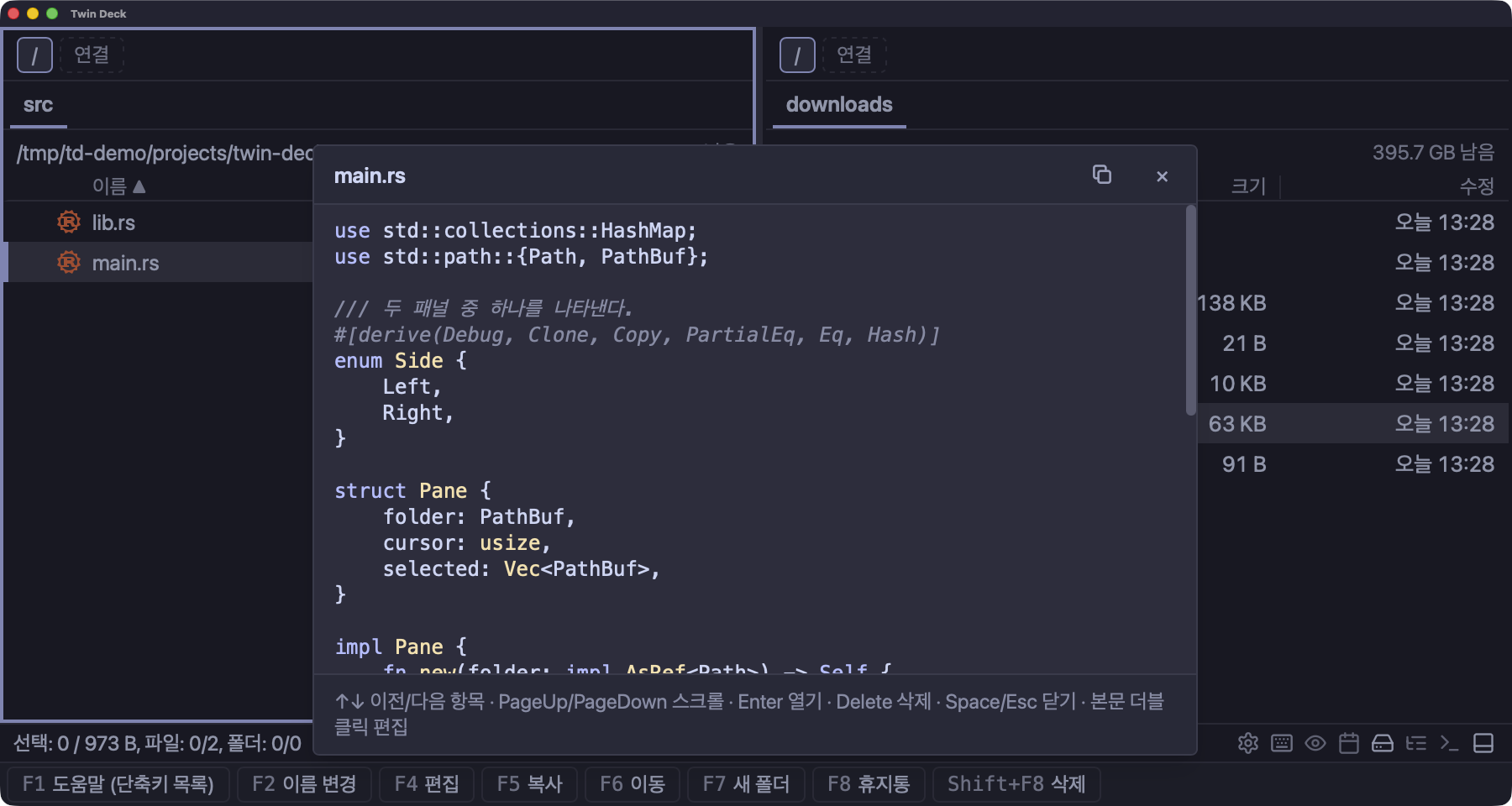The width and height of the screenshot is (1512, 806).
Task: Open settings via the gear icon
Action: pos(1248,743)
